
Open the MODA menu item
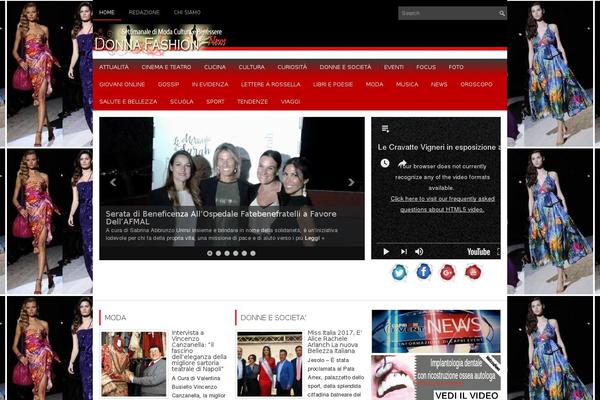[x=375, y=84]
